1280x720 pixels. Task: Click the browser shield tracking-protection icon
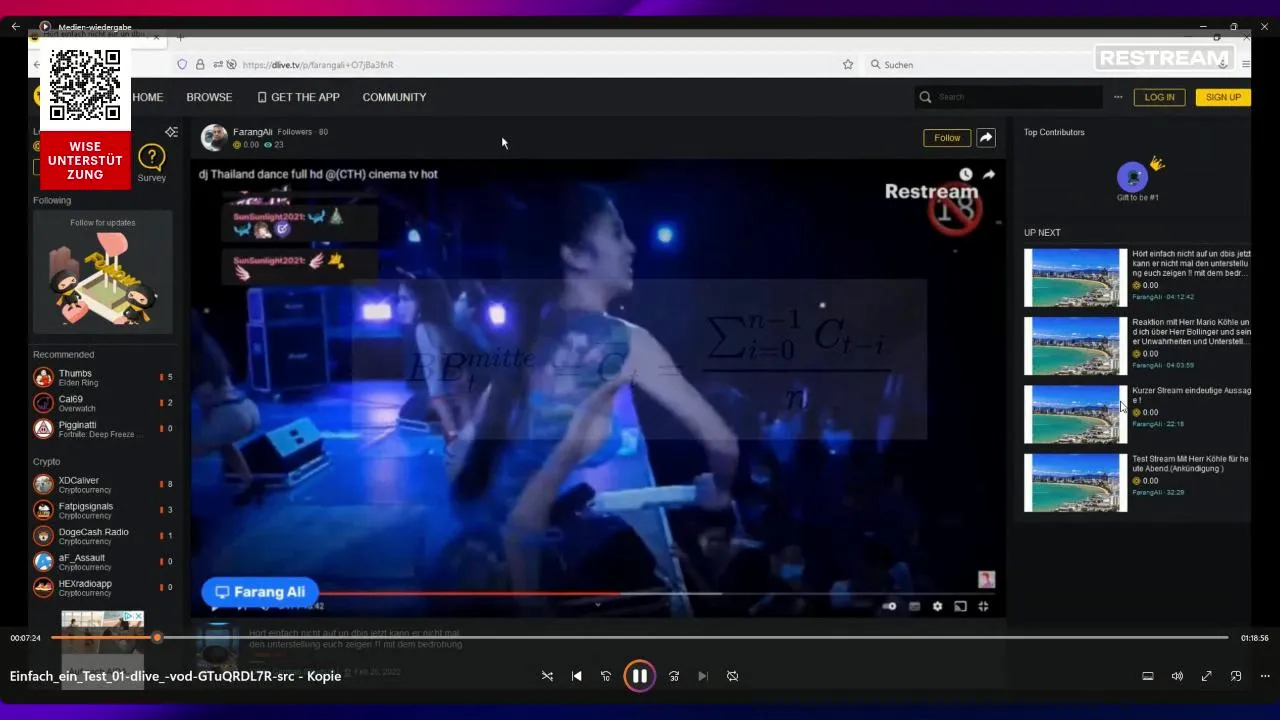click(182, 64)
